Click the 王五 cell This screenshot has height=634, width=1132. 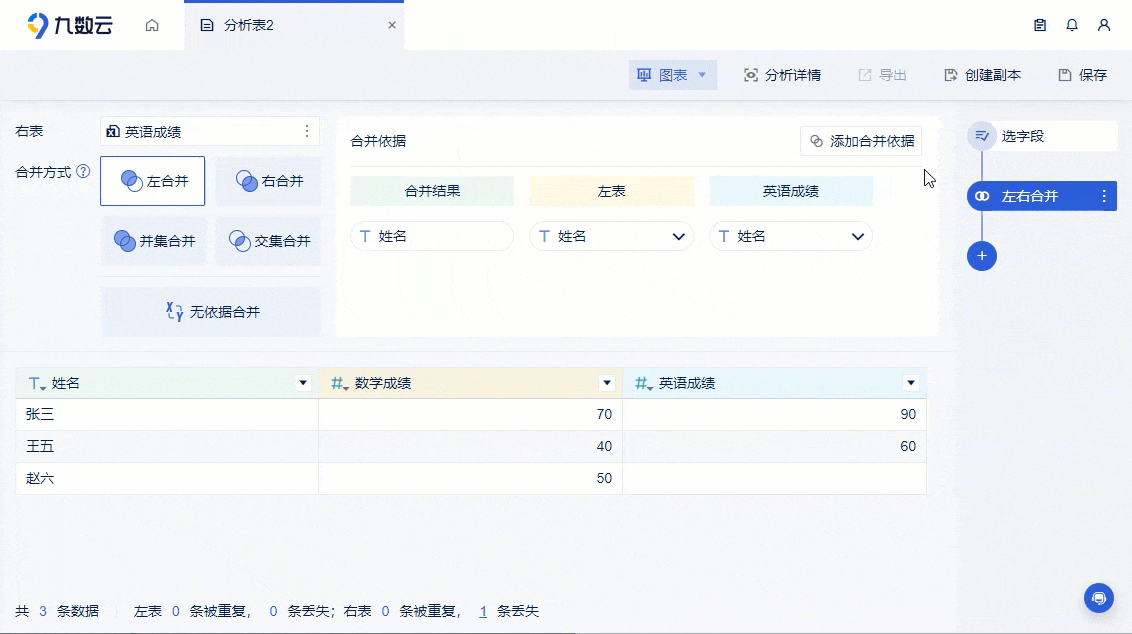tap(167, 446)
